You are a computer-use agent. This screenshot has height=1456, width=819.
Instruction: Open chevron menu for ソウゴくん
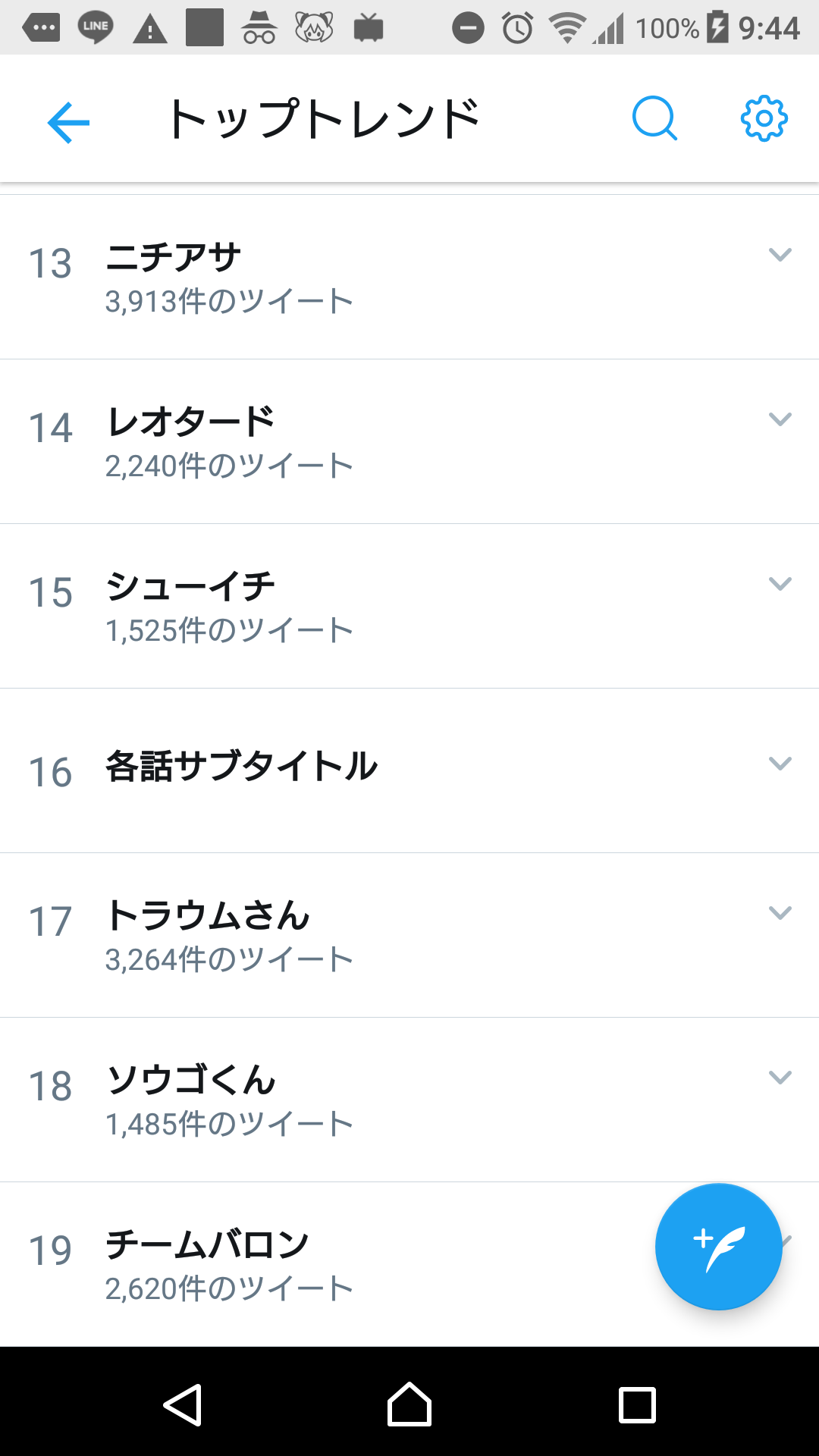(x=780, y=1078)
